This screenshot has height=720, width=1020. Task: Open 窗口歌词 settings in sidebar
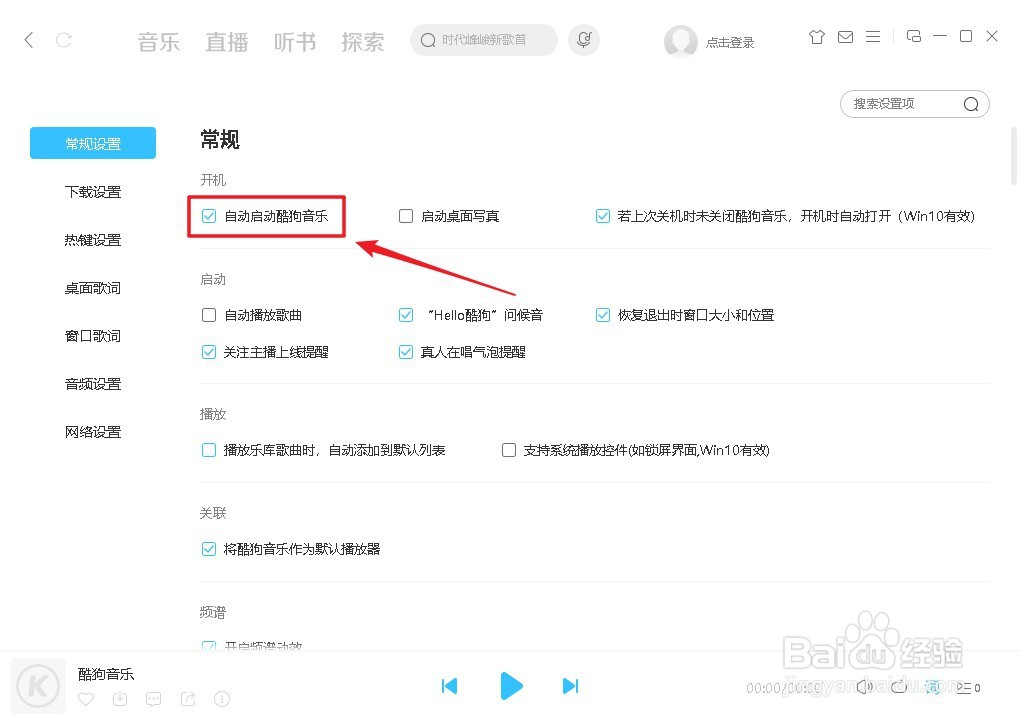click(93, 336)
